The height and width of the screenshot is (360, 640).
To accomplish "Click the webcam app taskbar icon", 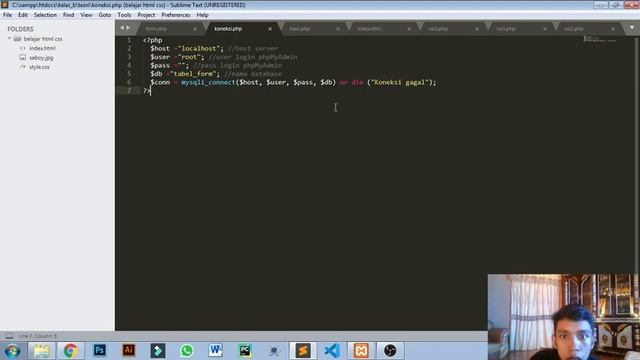I will [274, 351].
